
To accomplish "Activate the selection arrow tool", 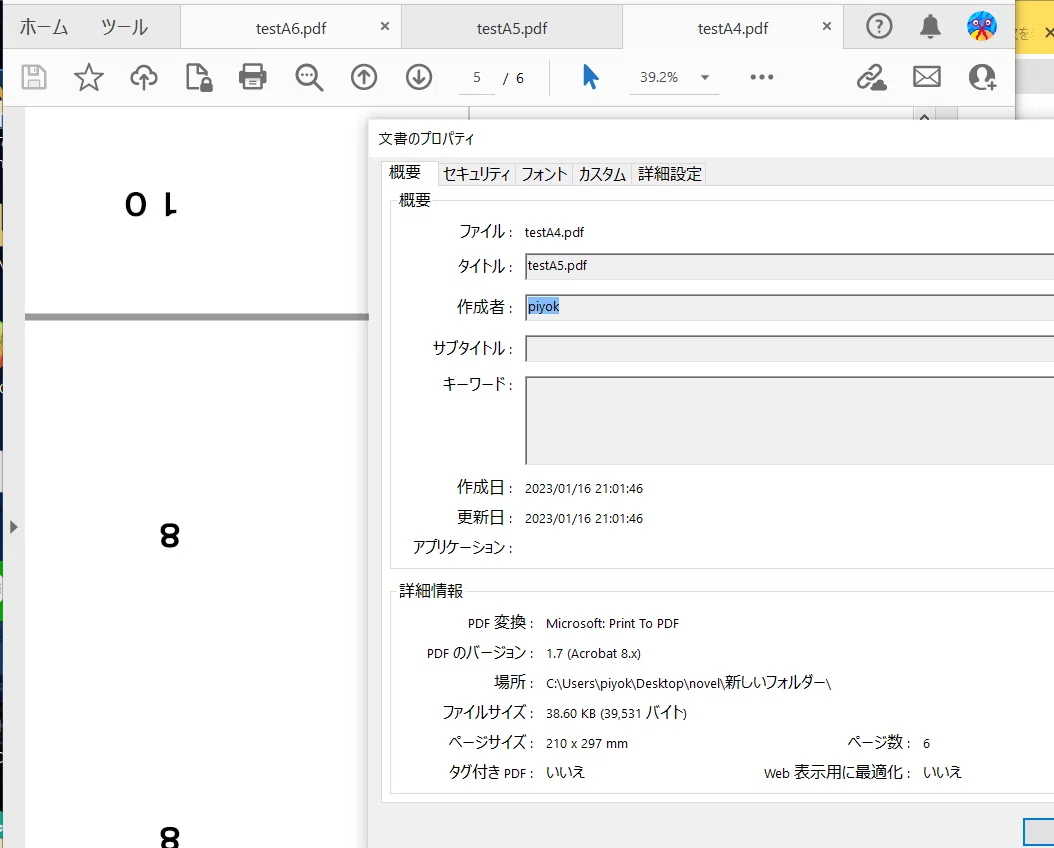I will [x=590, y=77].
